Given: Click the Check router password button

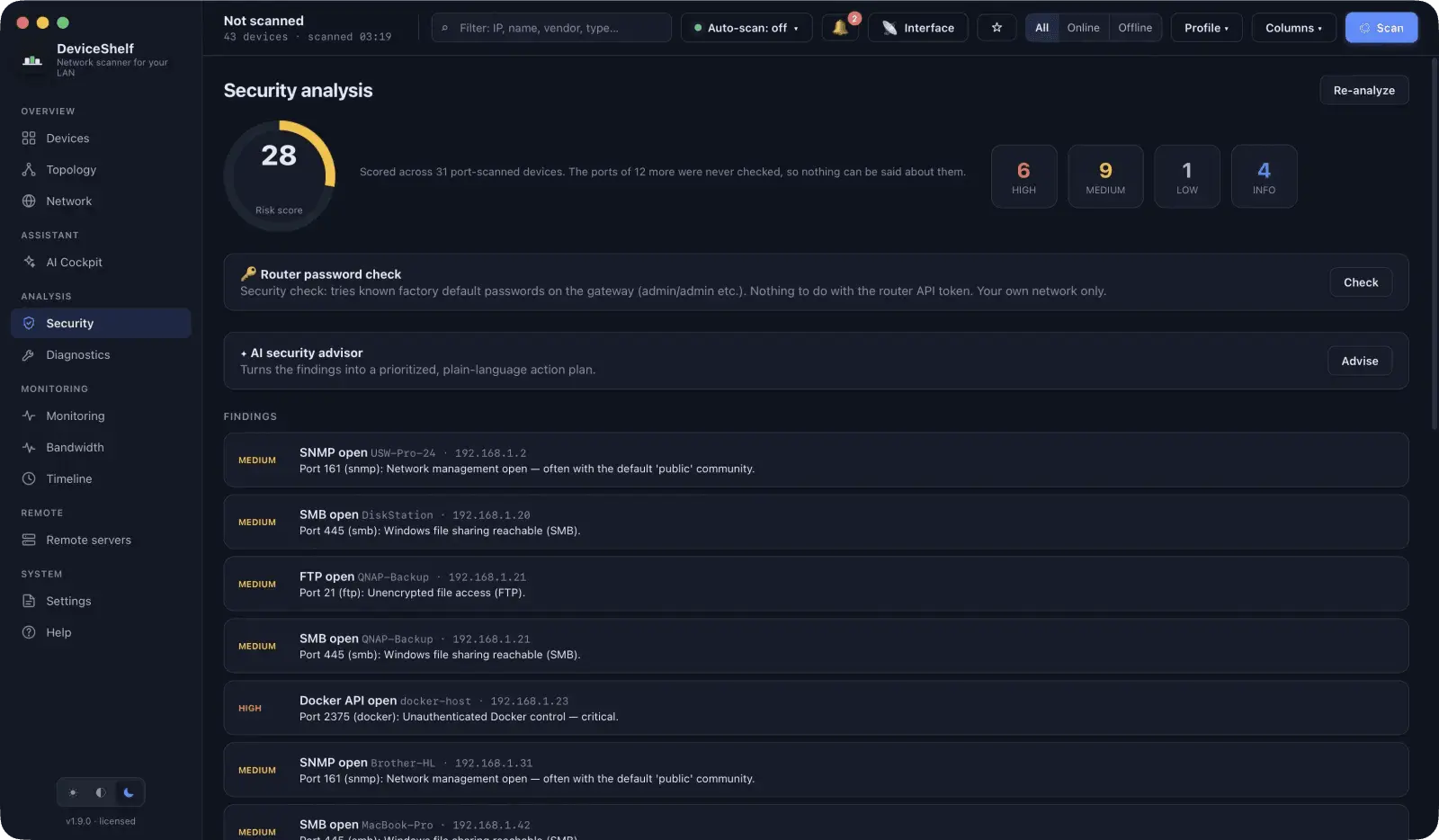Looking at the screenshot, I should pyautogui.click(x=1361, y=282).
